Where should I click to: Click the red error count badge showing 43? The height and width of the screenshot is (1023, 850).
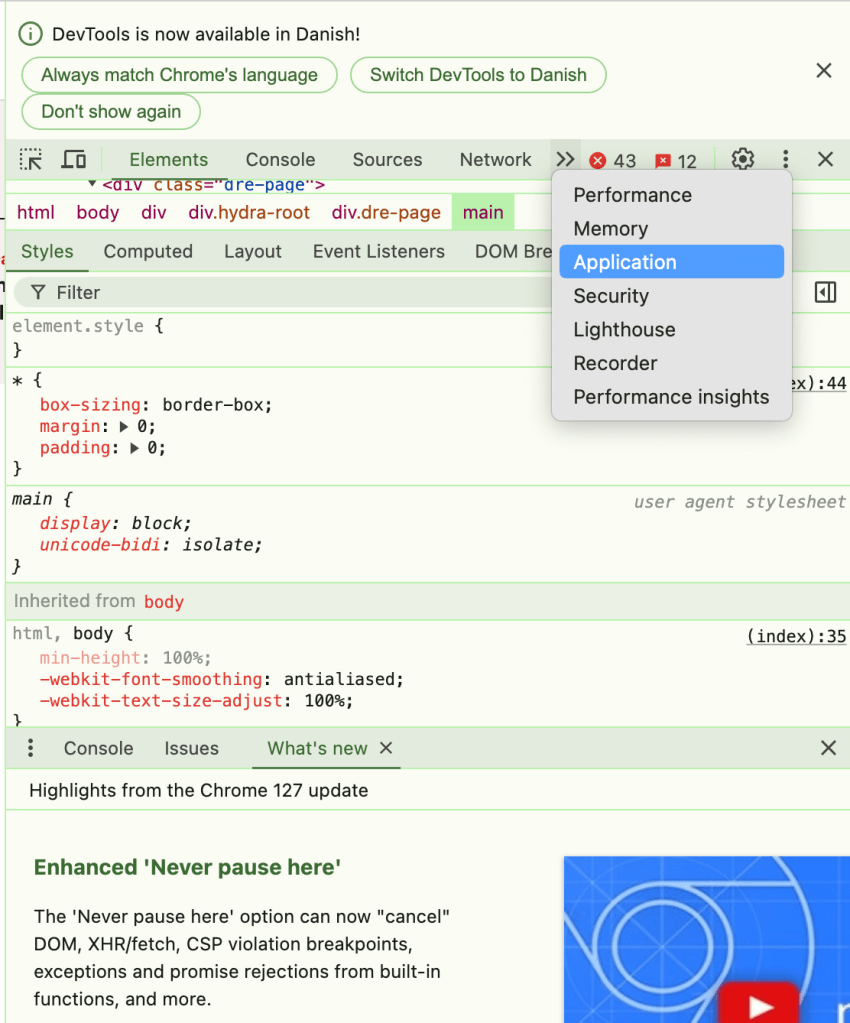613,161
